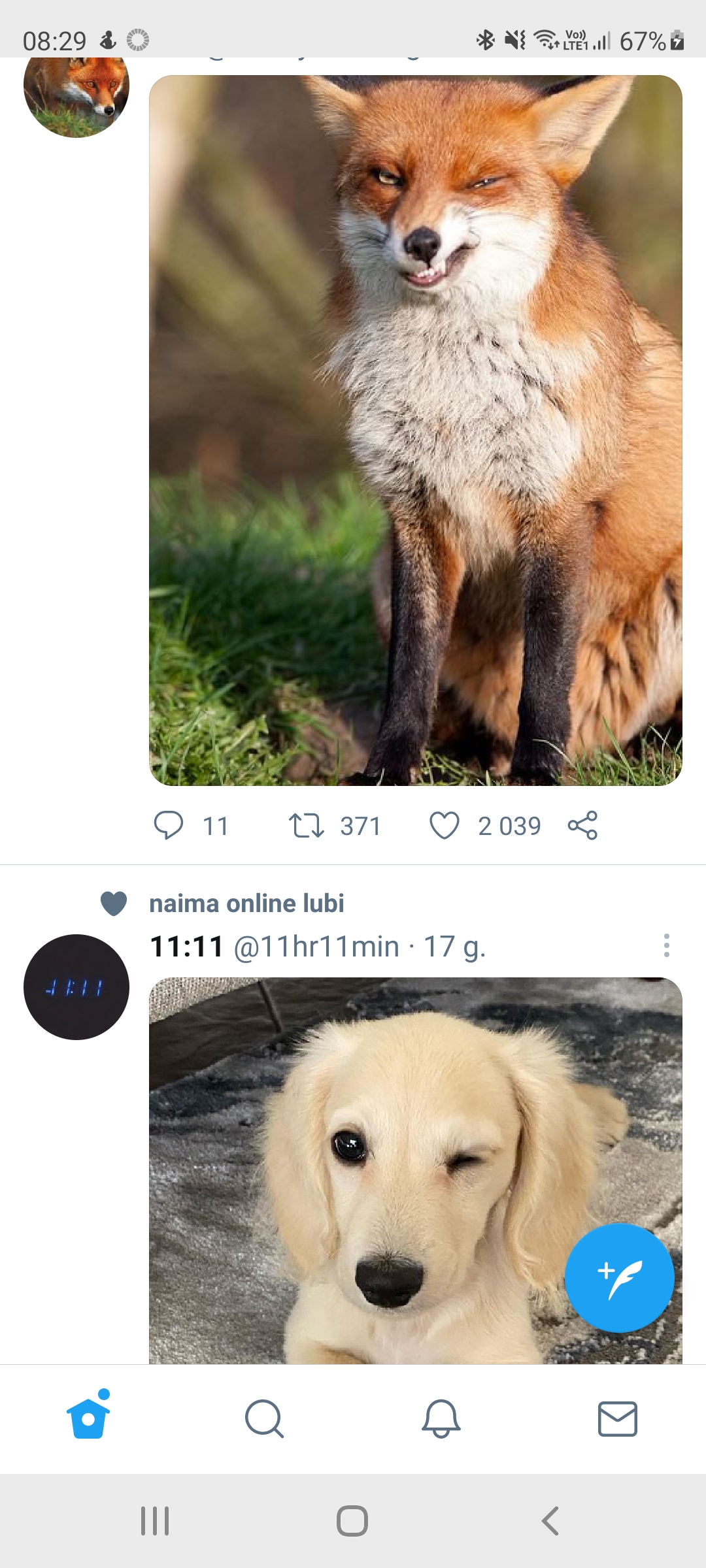Compose a new tweet with the feather button
Screen dimensions: 706x1568
tap(619, 1278)
